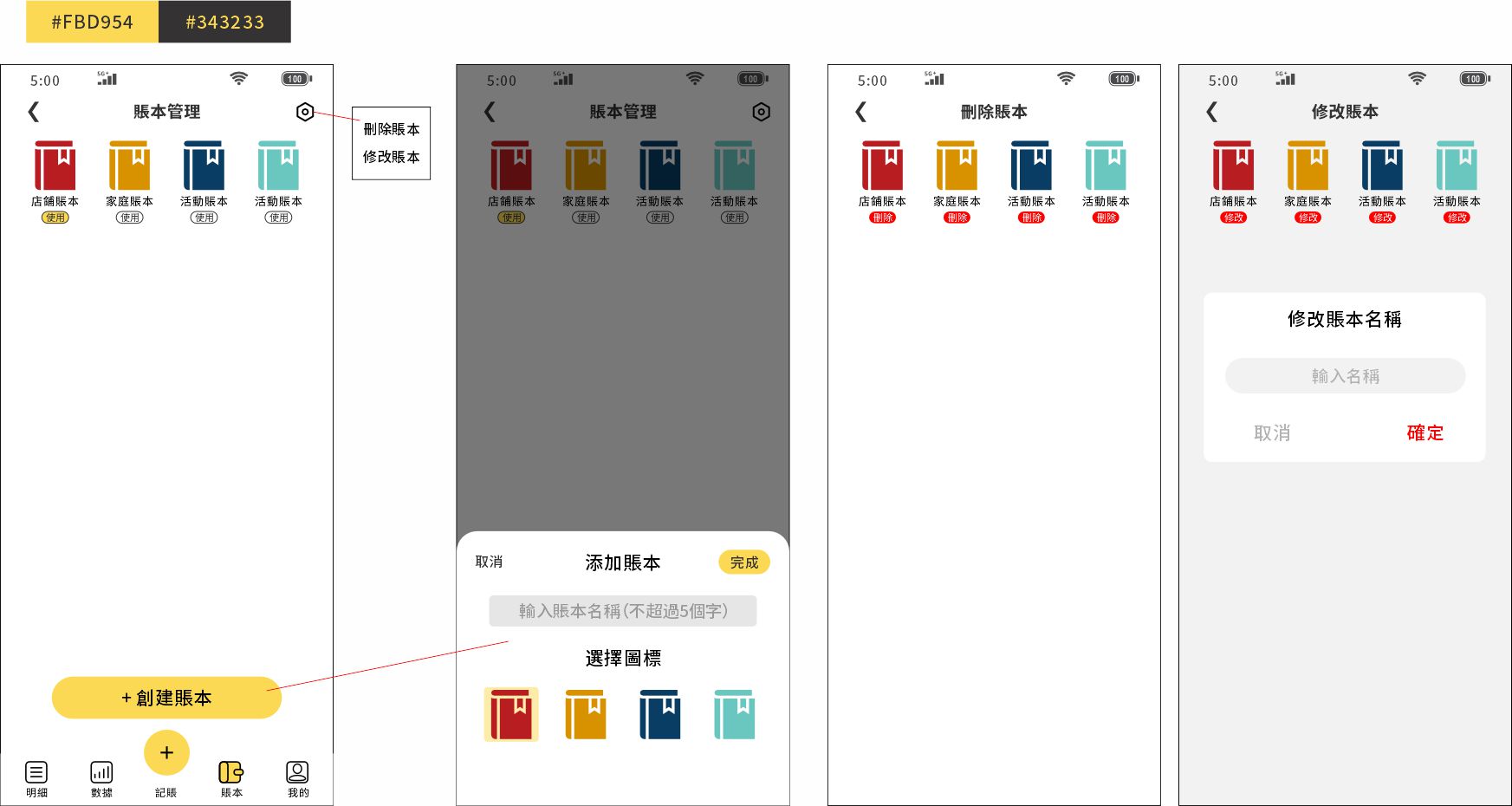Tap the red 刪除 badge under 家庭賬本
The height and width of the screenshot is (806, 1512).
click(x=957, y=218)
